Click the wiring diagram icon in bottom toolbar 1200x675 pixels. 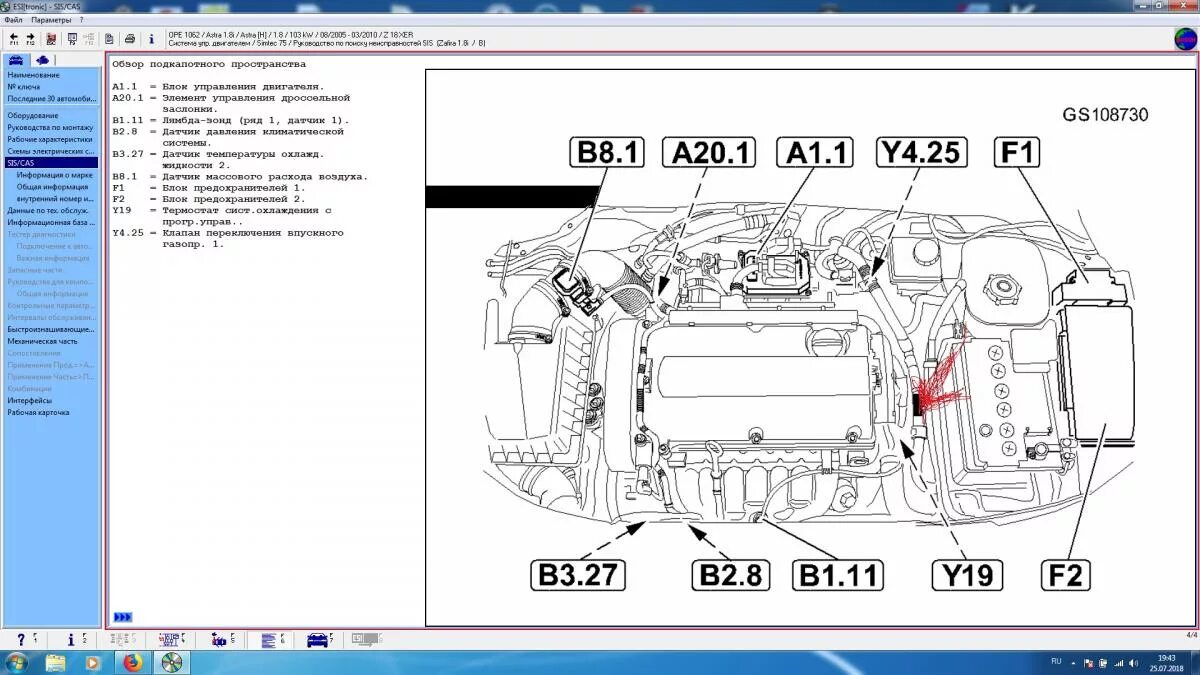(169, 639)
